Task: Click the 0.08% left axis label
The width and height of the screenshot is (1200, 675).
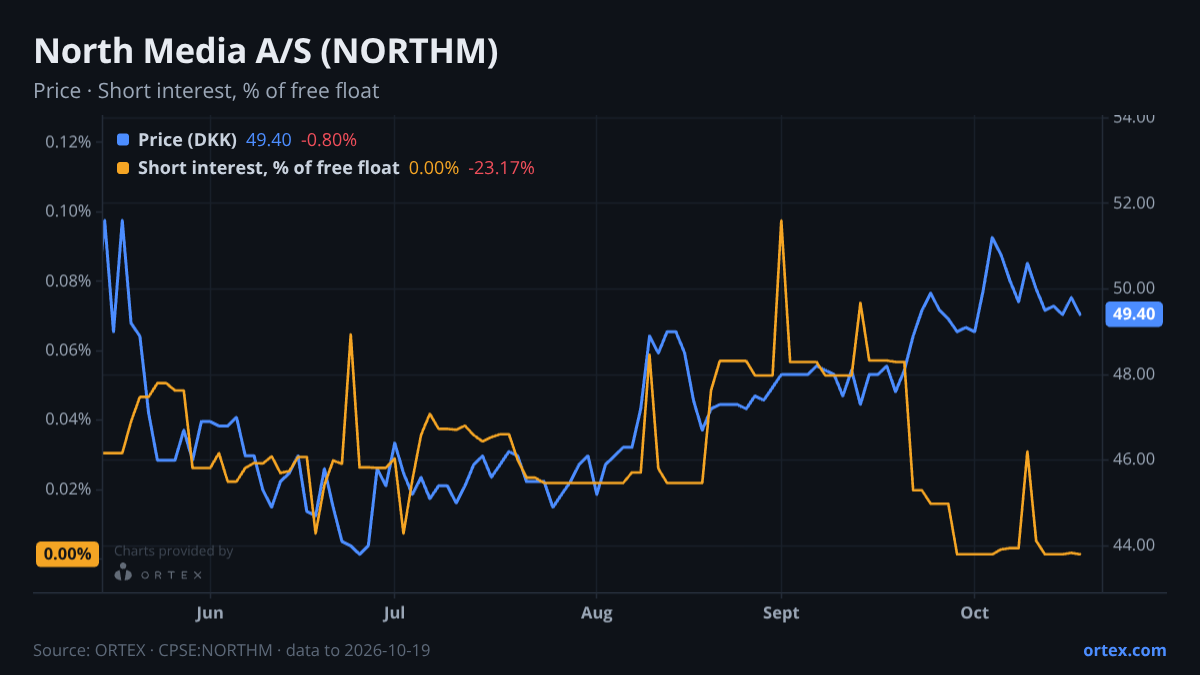Action: pyautogui.click(x=68, y=281)
